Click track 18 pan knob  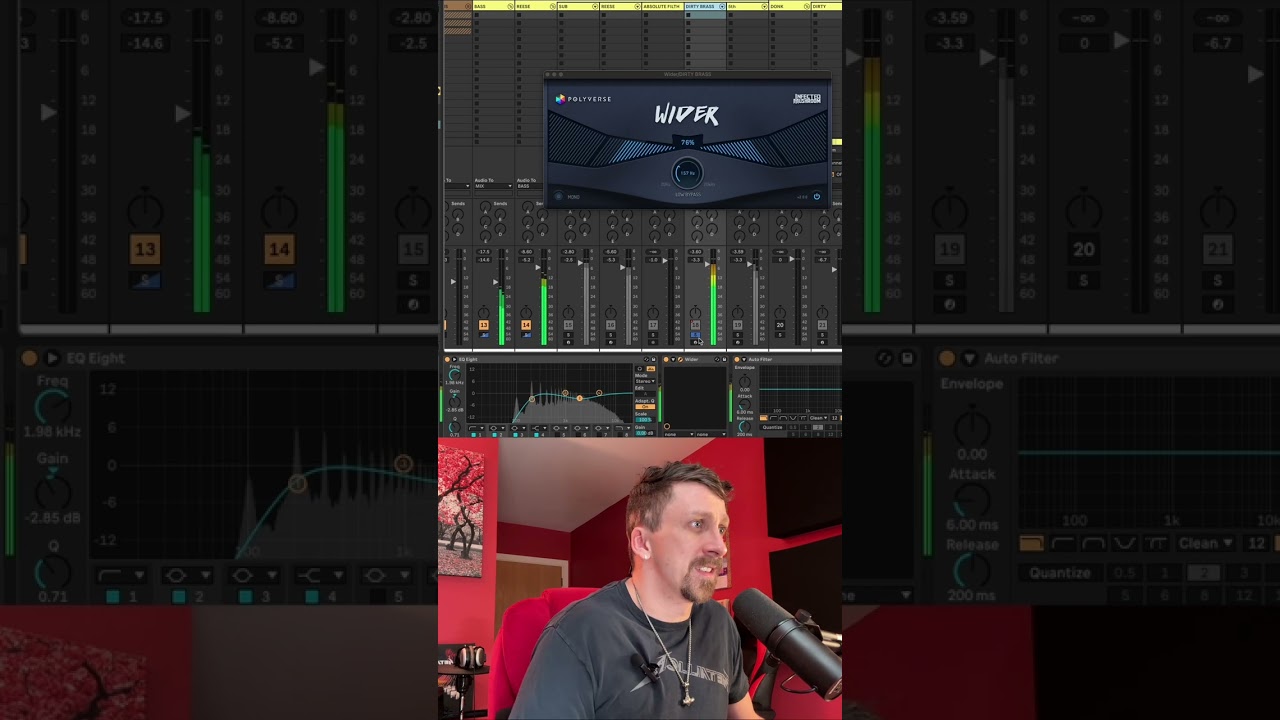[x=695, y=312]
